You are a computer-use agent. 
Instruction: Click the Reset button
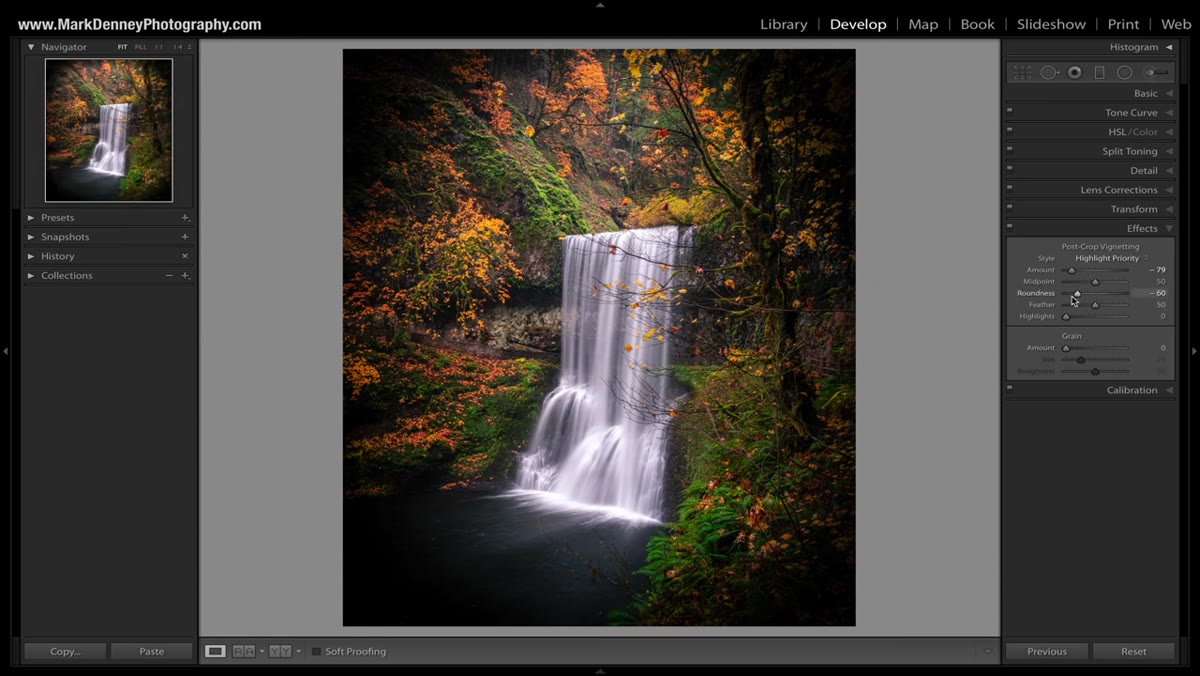click(1134, 651)
